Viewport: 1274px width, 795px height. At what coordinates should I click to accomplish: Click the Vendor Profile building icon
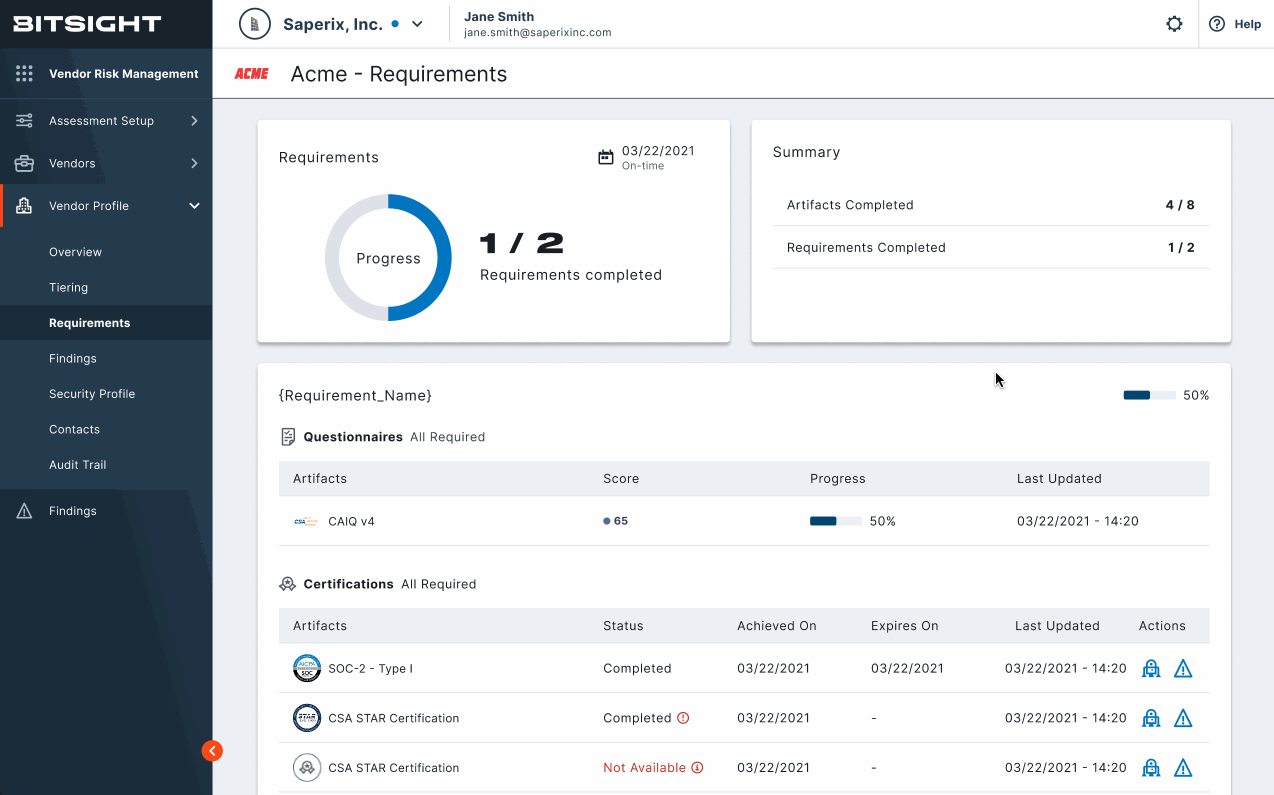[24, 206]
